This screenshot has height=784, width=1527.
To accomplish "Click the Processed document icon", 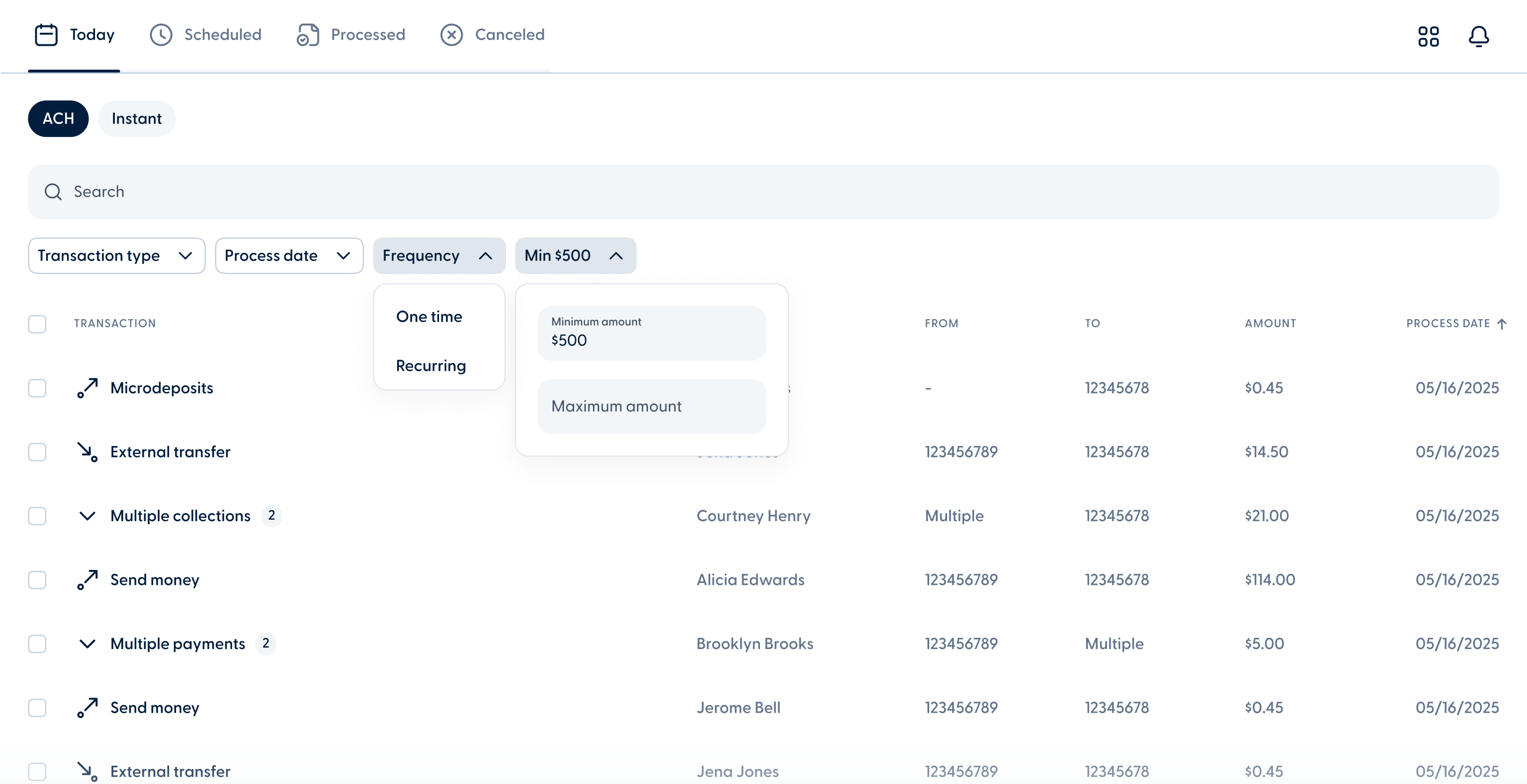I will (306, 34).
